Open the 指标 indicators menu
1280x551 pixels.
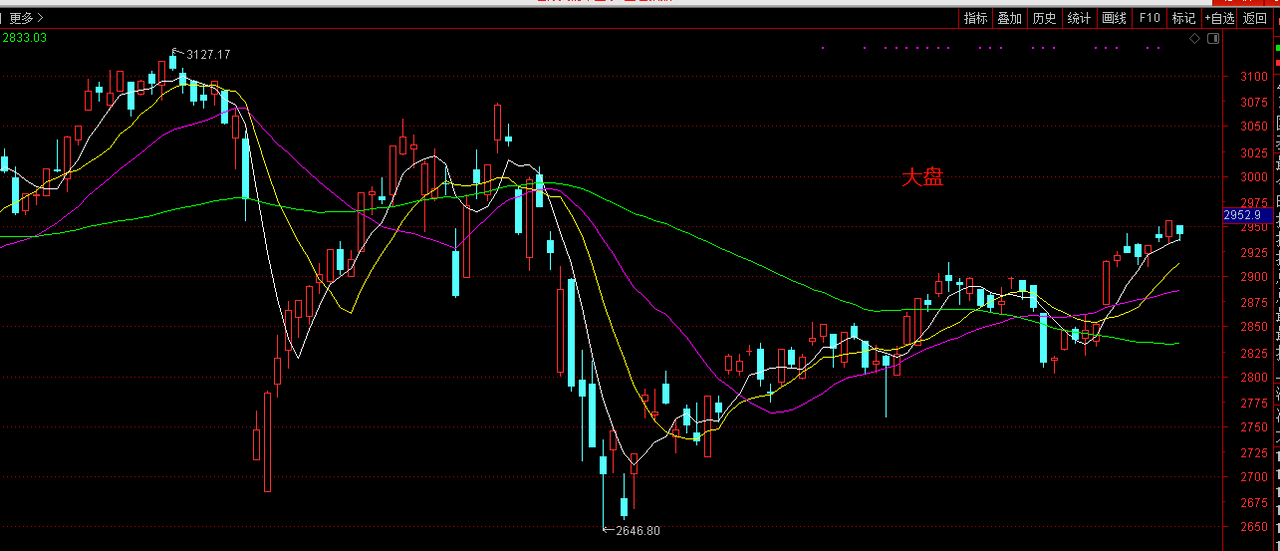pos(975,18)
